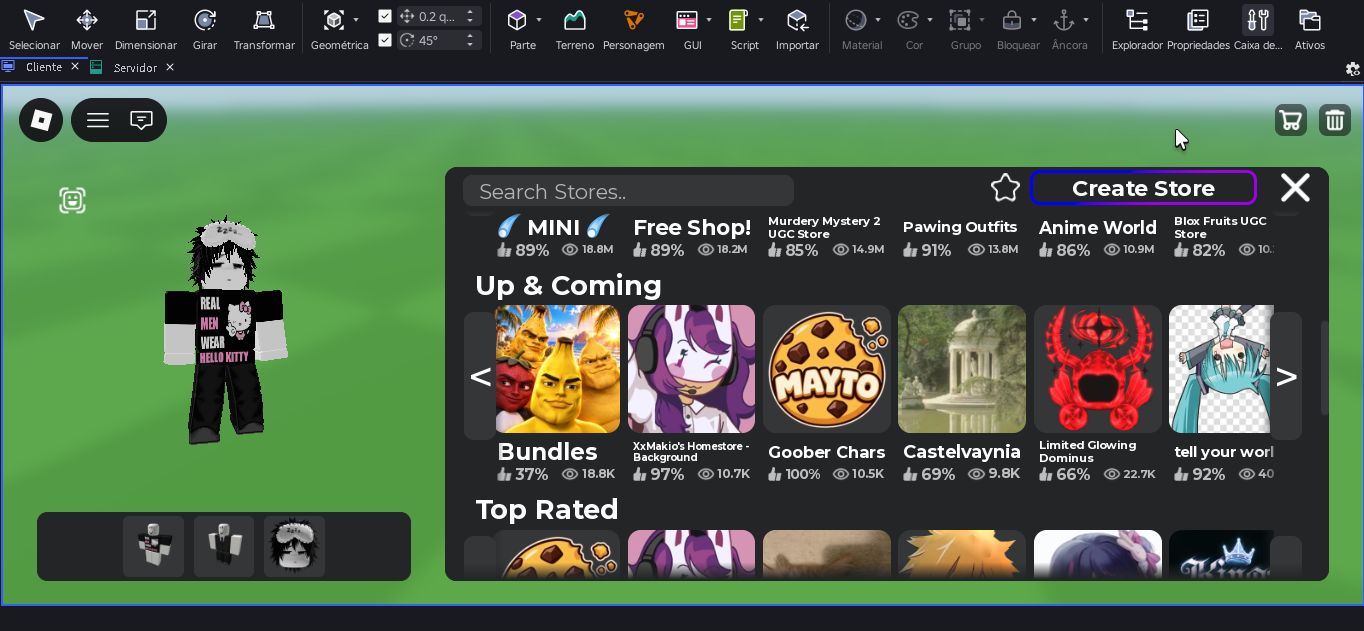Screen dimensions: 1364x631
Task: Pick the Dimensionar scale tool
Action: (146, 20)
